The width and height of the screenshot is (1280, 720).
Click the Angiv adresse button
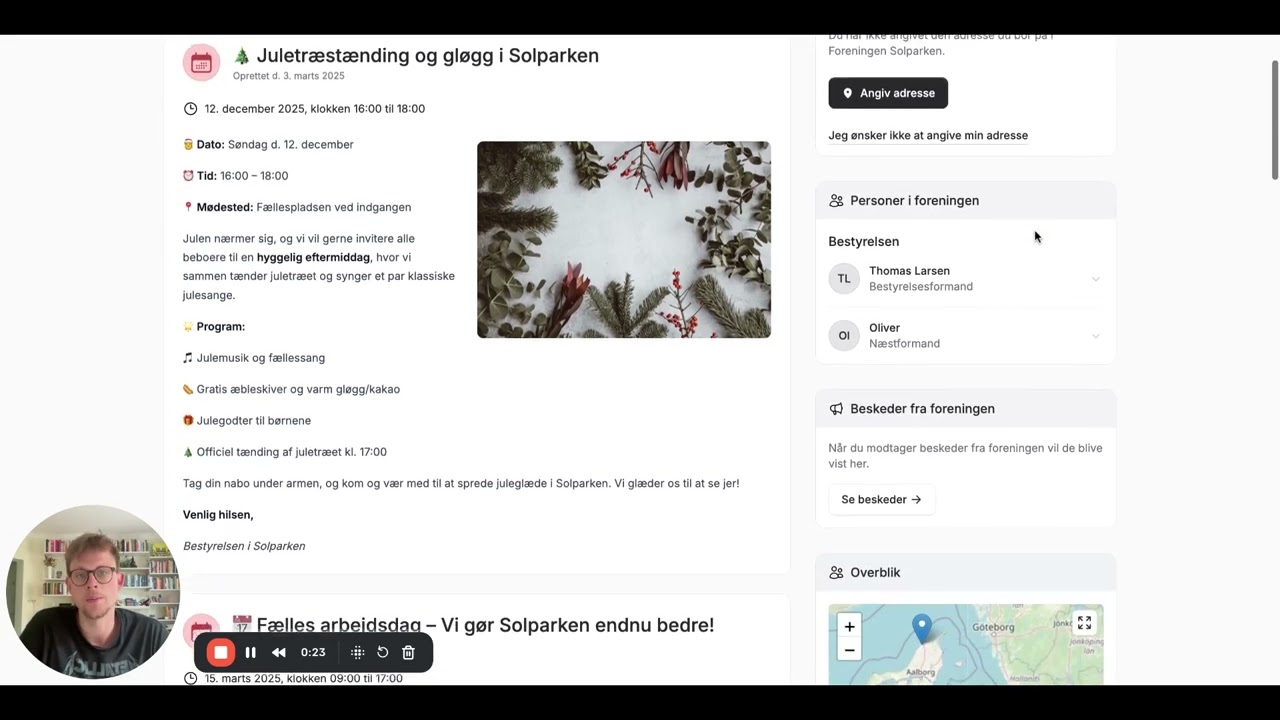click(888, 93)
